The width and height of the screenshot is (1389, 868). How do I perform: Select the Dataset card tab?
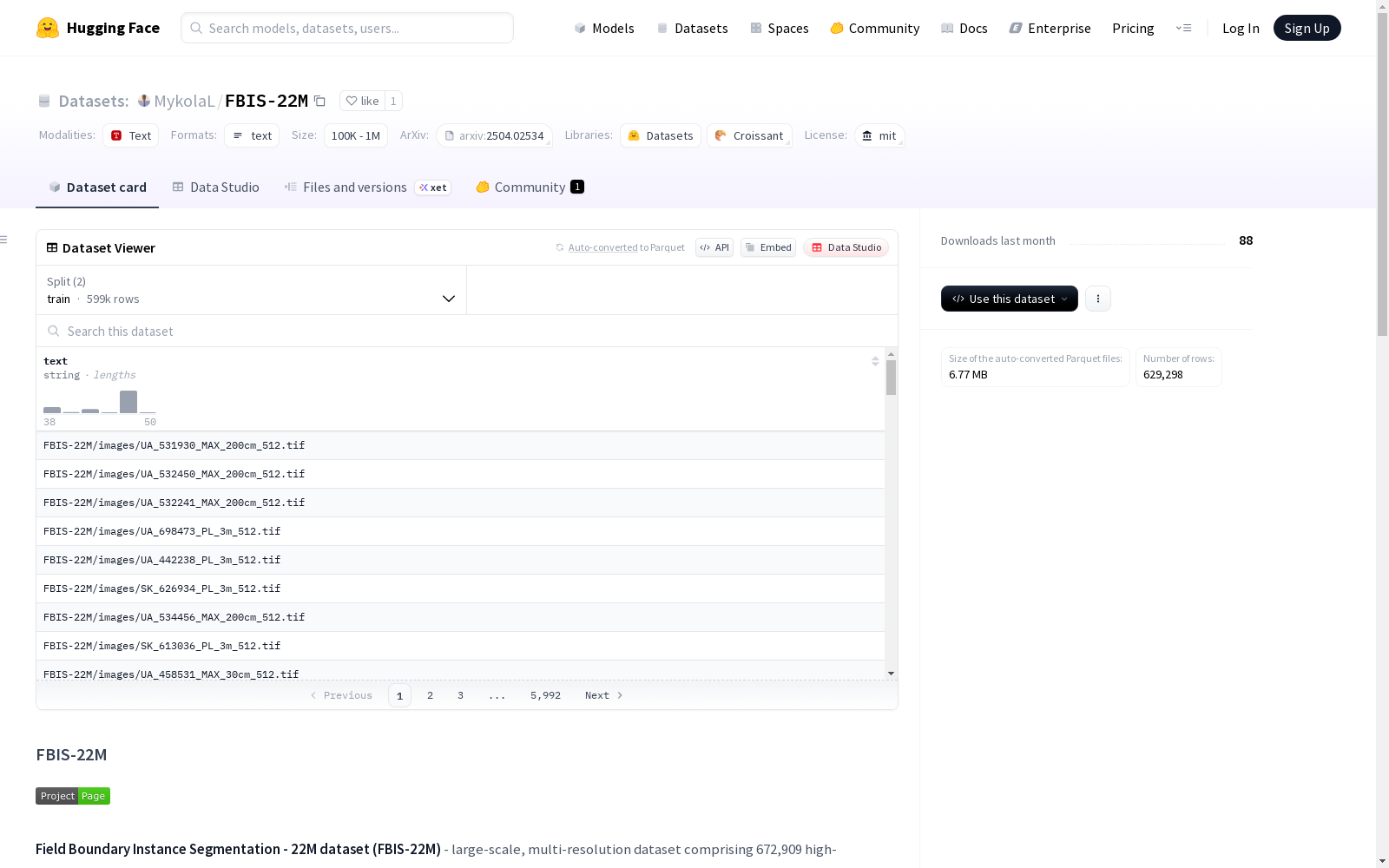pos(97,187)
